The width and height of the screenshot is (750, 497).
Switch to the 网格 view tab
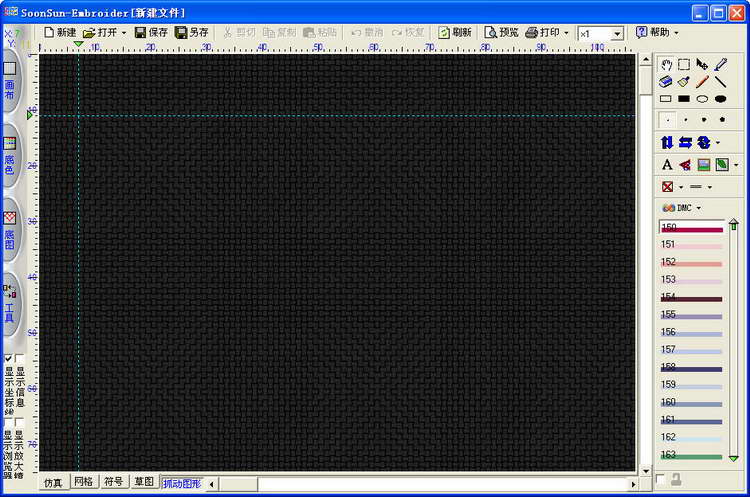(x=83, y=482)
